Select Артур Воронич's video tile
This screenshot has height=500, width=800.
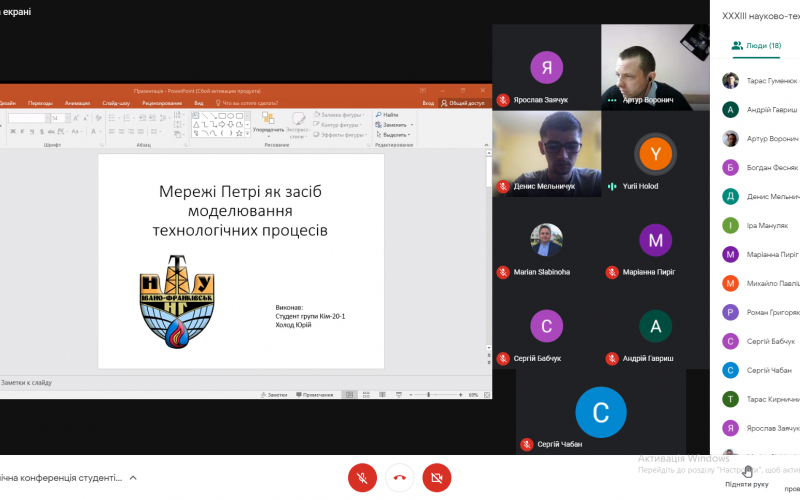[655, 67]
